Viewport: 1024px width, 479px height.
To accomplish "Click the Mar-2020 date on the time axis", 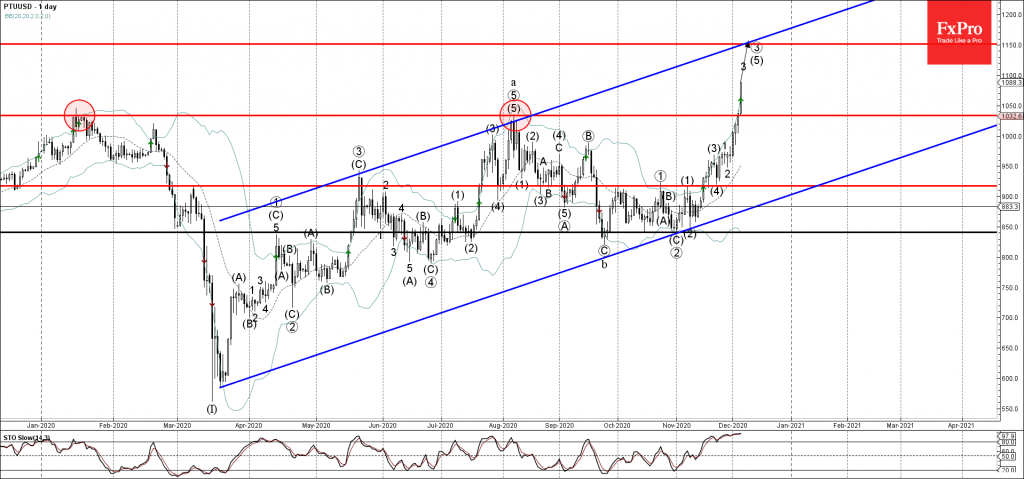I will [x=176, y=424].
